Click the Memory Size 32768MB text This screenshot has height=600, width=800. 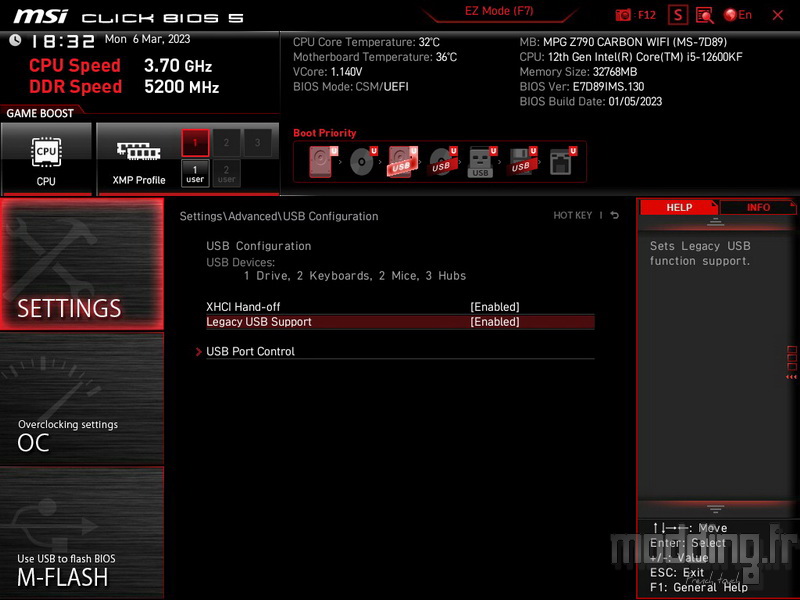coord(578,72)
